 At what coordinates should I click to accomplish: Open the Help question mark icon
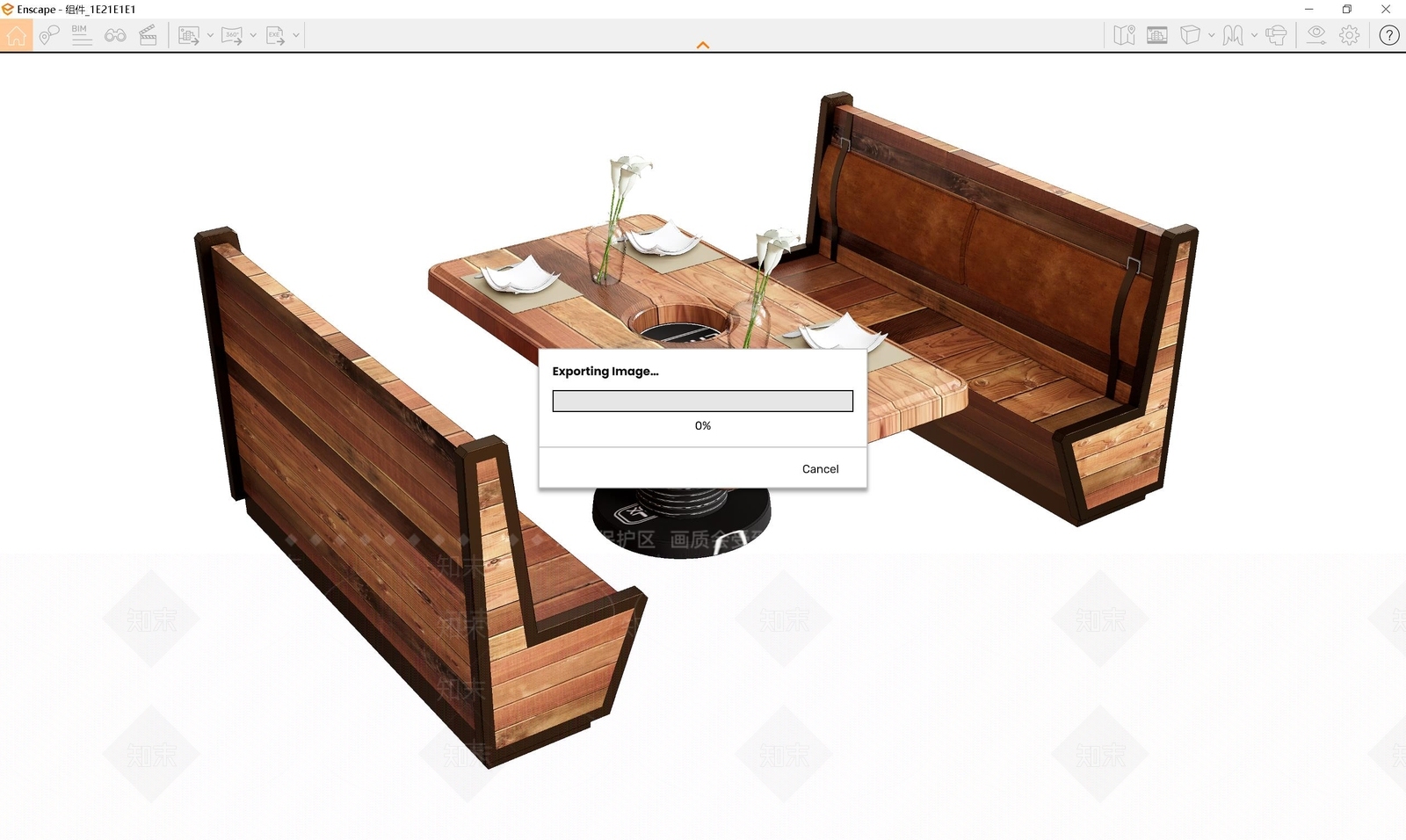tap(1389, 35)
